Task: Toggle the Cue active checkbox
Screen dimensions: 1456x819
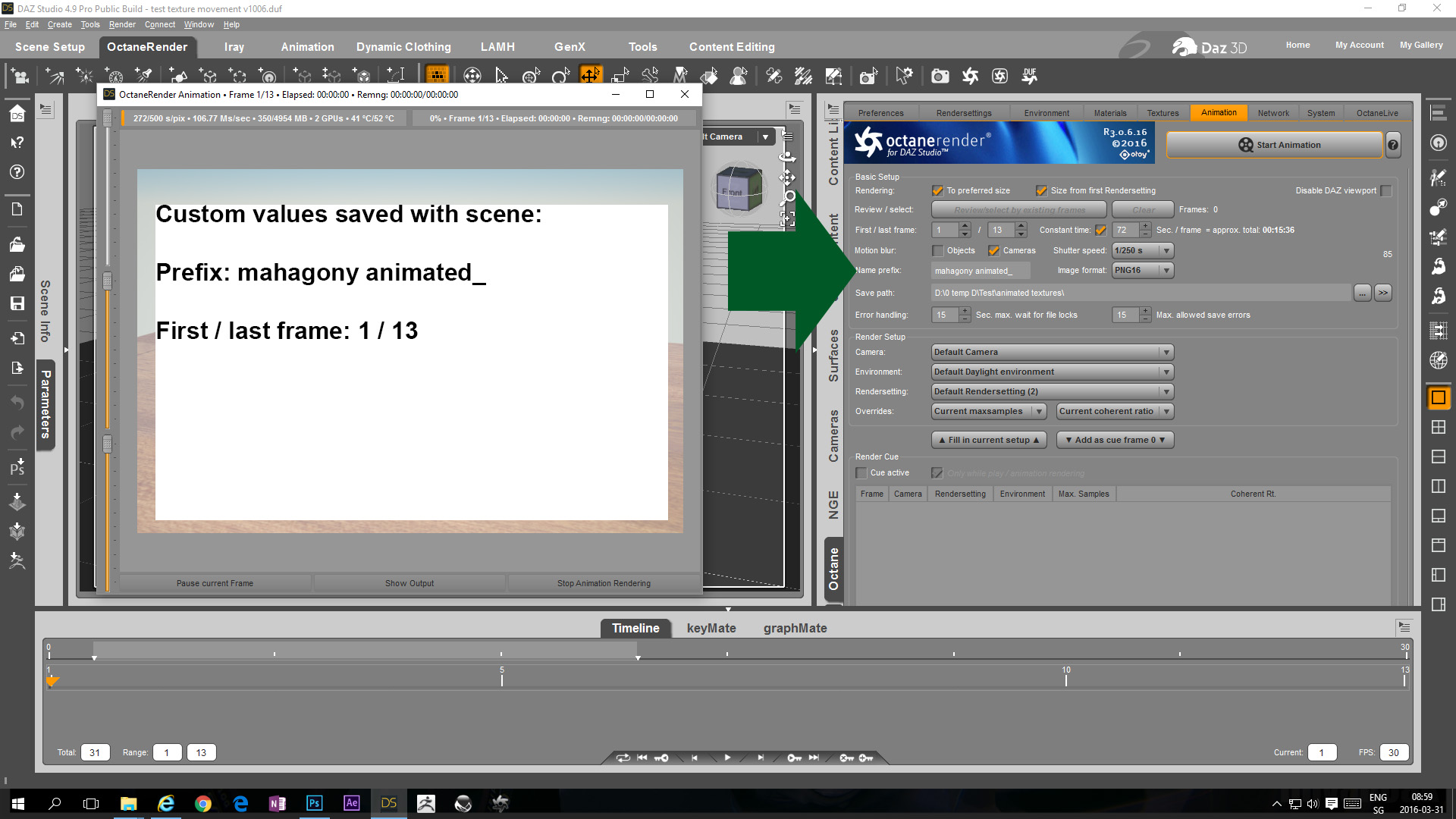Action: pyautogui.click(x=861, y=473)
